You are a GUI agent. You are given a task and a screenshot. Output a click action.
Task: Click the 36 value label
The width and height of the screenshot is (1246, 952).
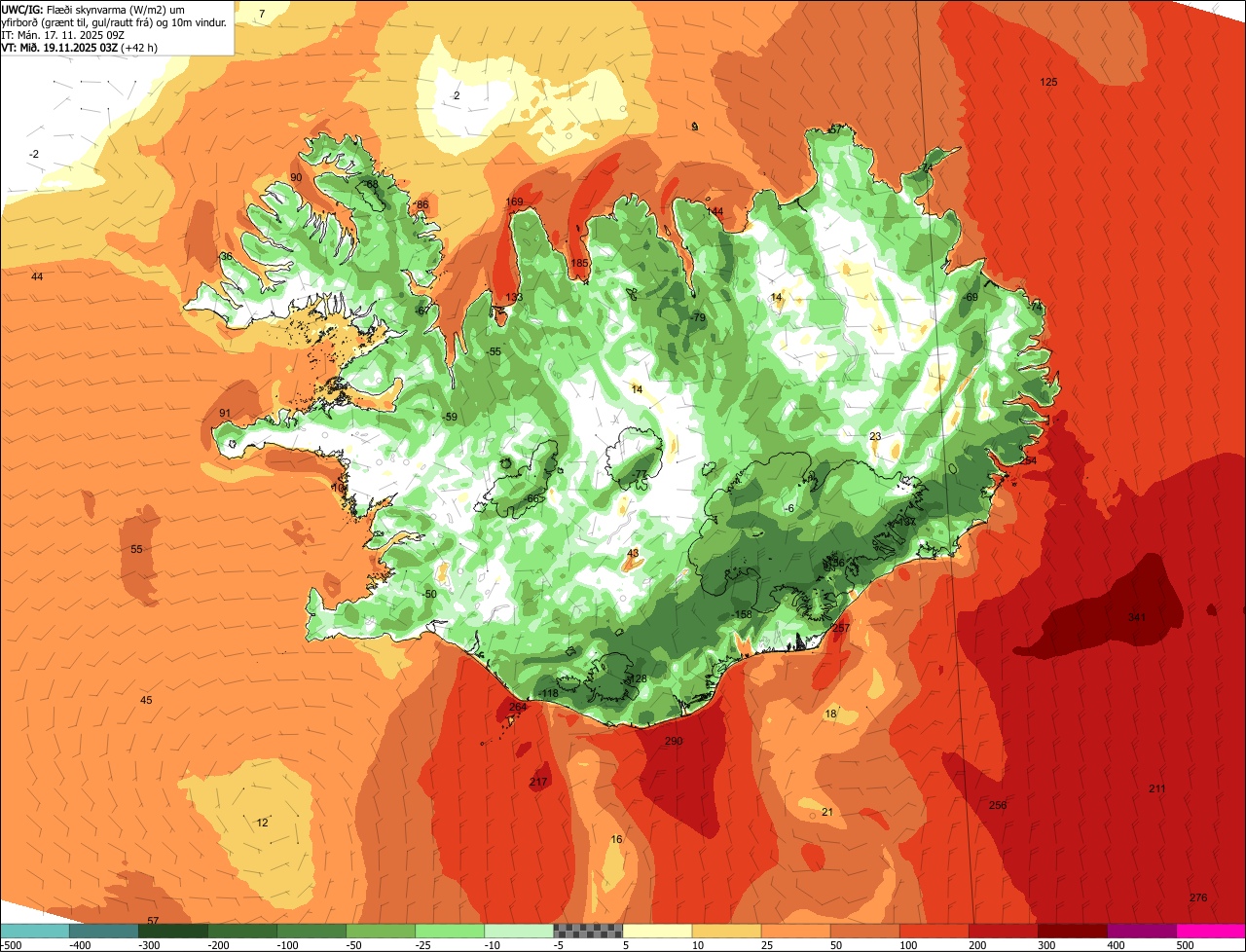226,256
